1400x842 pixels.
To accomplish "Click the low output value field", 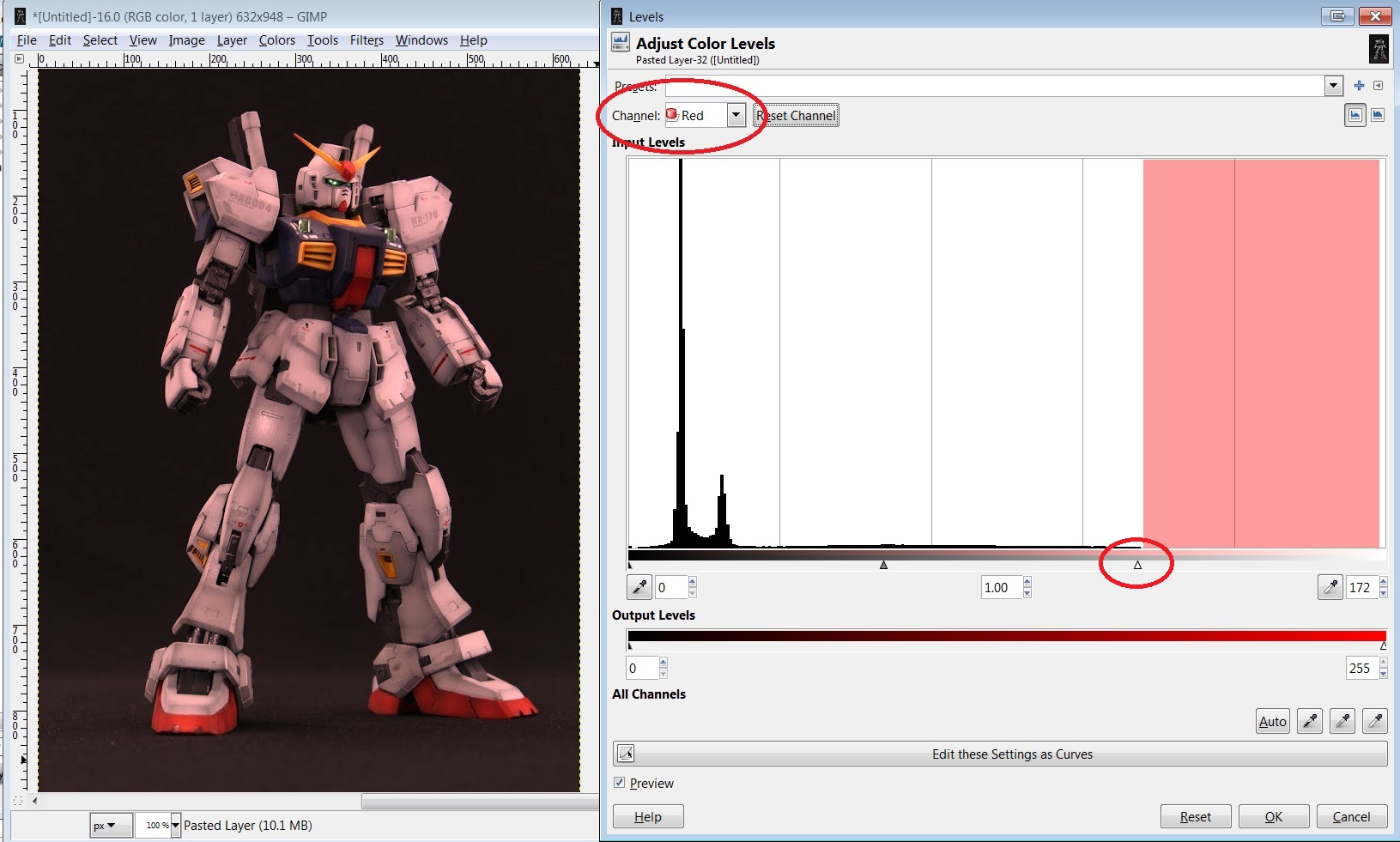I will [x=642, y=668].
